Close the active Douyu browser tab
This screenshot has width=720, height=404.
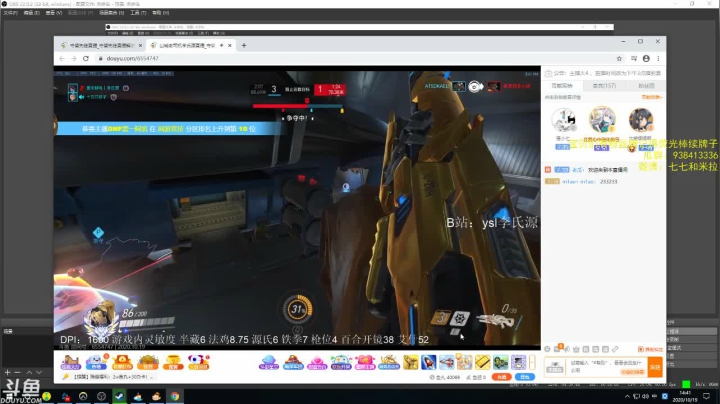[x=230, y=45]
